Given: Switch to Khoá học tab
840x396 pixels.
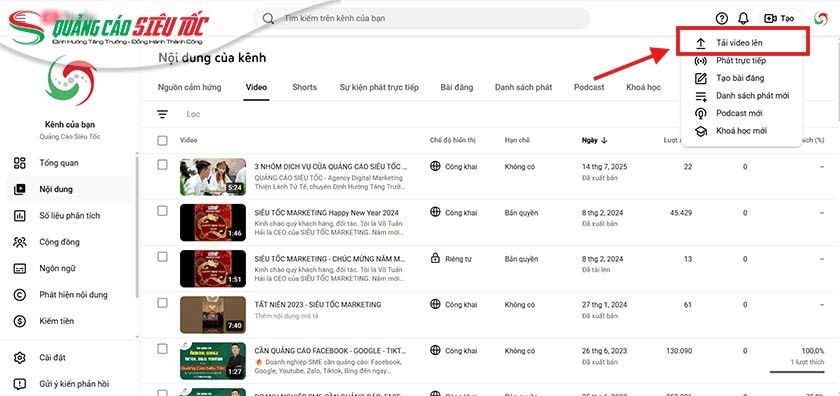Looking at the screenshot, I should pyautogui.click(x=643, y=87).
